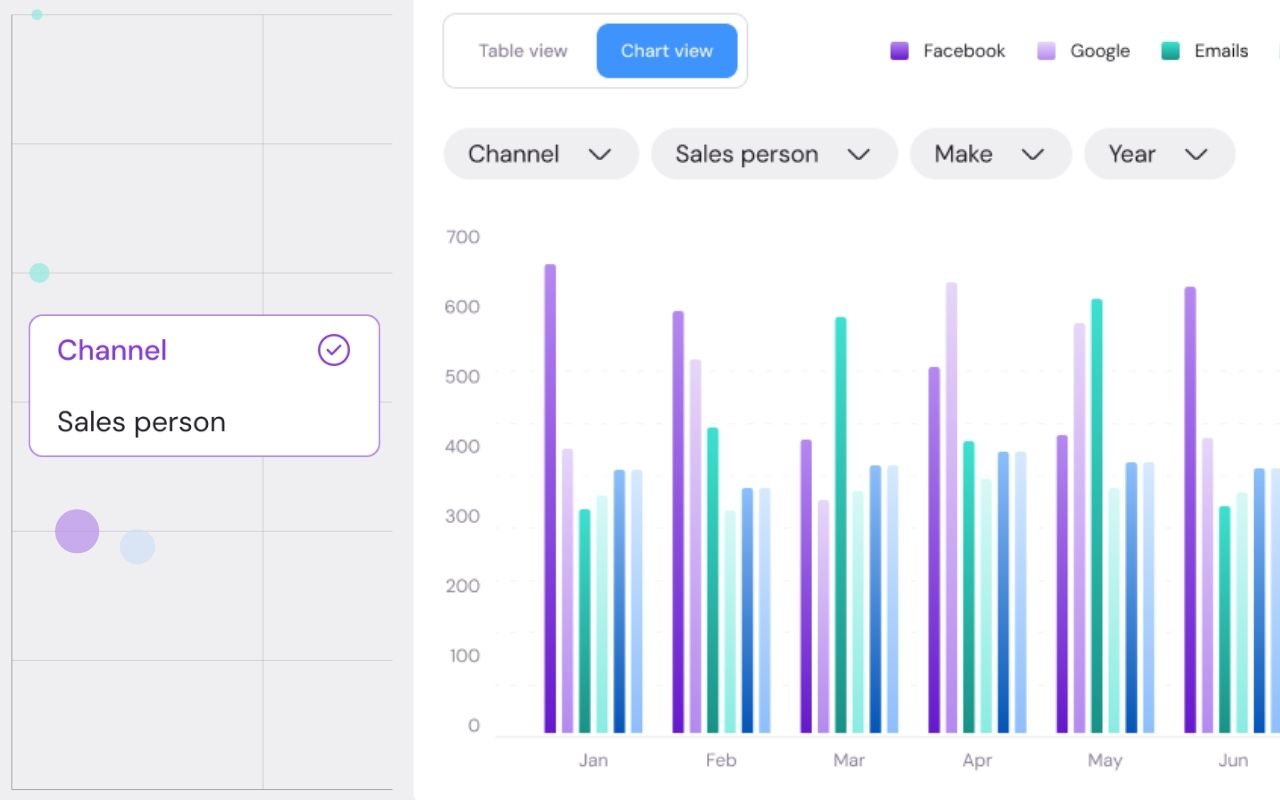Open the Year filter dropdown
Image resolution: width=1280 pixels, height=800 pixels.
click(1158, 154)
